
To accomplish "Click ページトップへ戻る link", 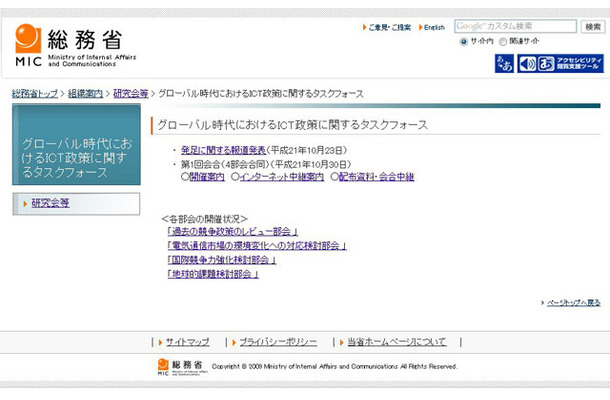I will click(x=573, y=303).
